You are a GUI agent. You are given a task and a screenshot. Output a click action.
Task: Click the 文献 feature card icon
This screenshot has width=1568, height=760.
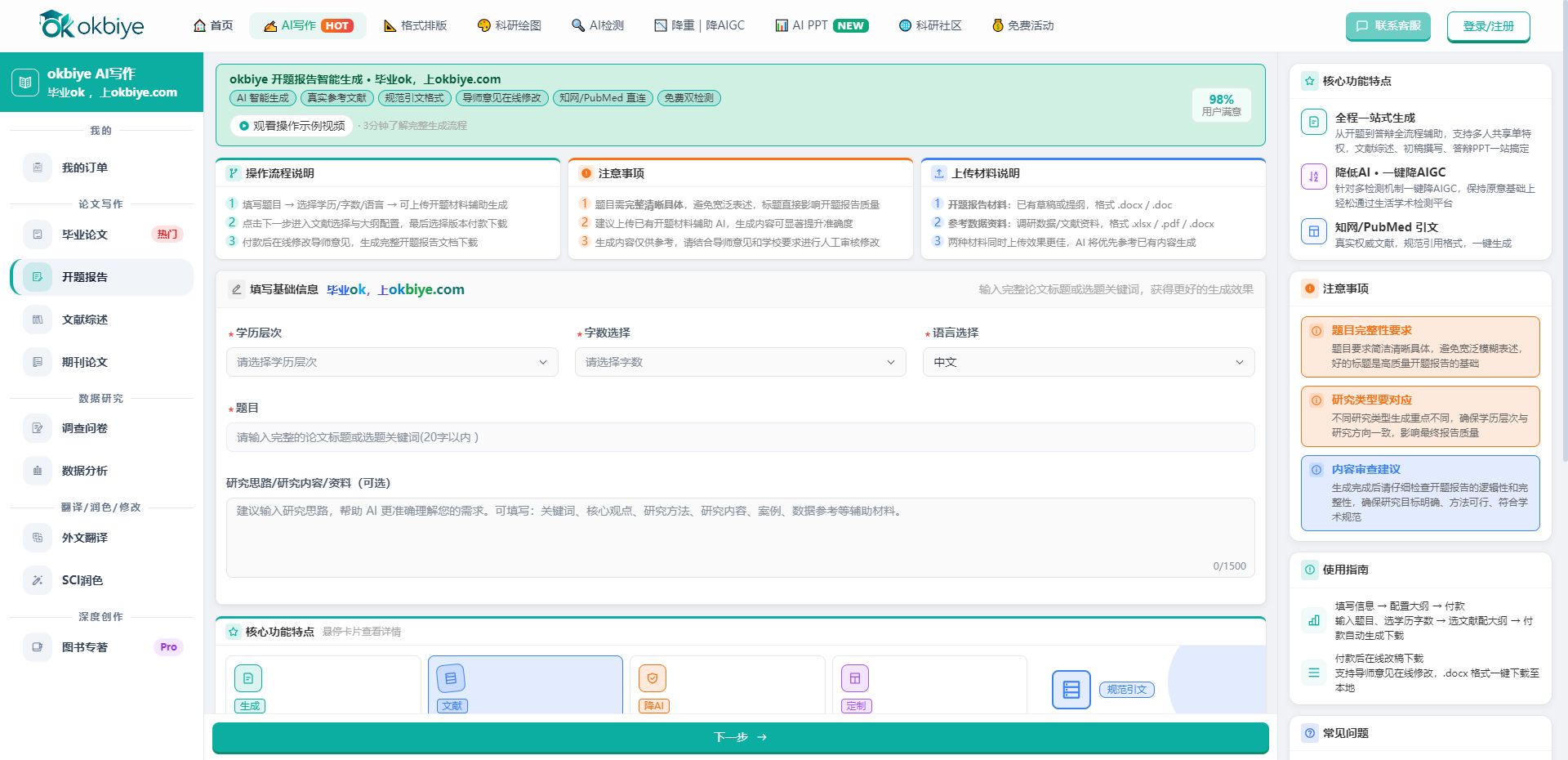click(451, 678)
